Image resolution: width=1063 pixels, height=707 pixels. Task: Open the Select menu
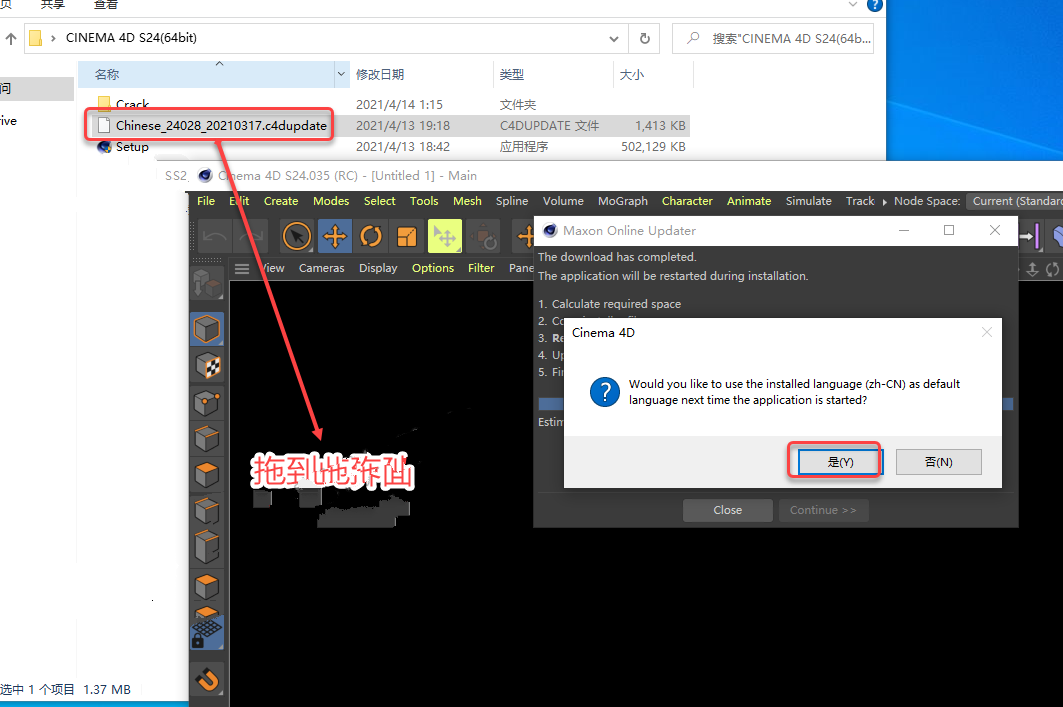pyautogui.click(x=380, y=201)
